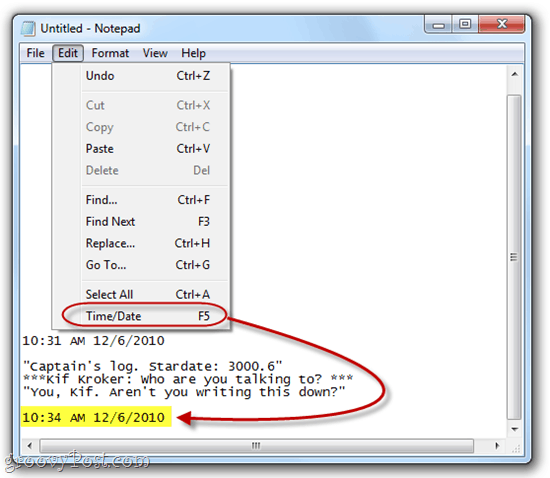Image resolution: width=550 pixels, height=478 pixels.
Task: Click the horizontal scrollbar thumb
Action: coord(257,446)
